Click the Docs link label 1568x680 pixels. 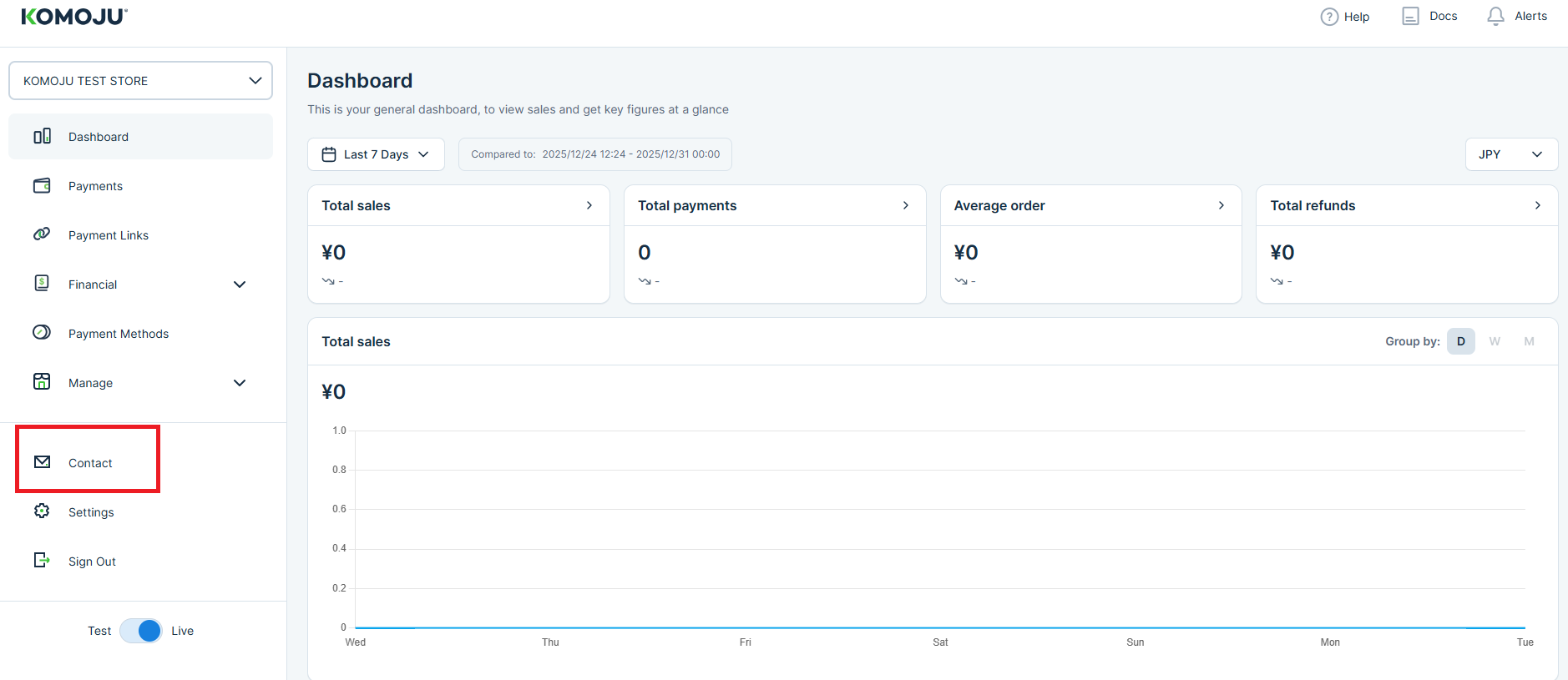click(x=1443, y=16)
